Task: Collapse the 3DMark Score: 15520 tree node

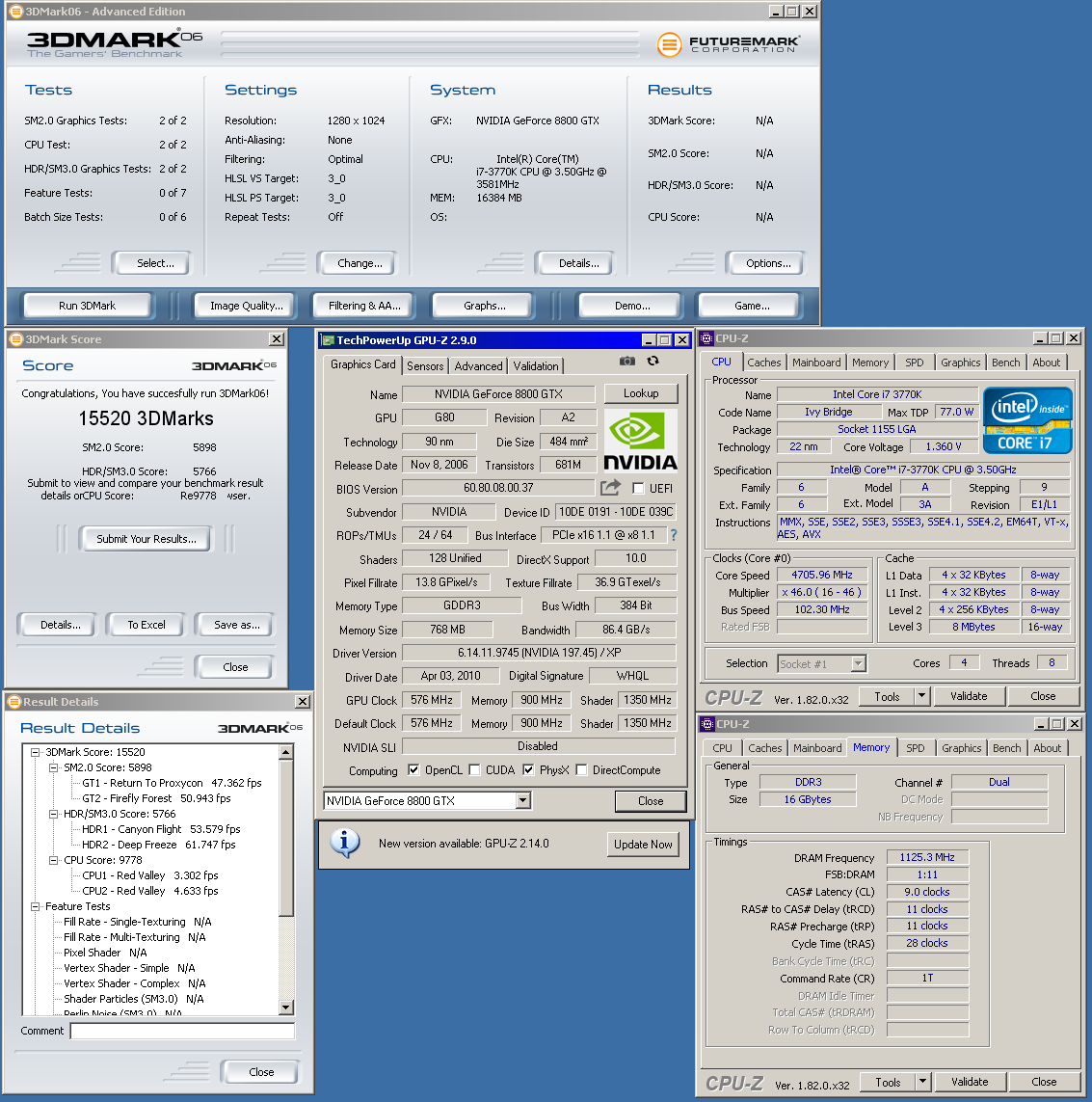Action: point(35,752)
